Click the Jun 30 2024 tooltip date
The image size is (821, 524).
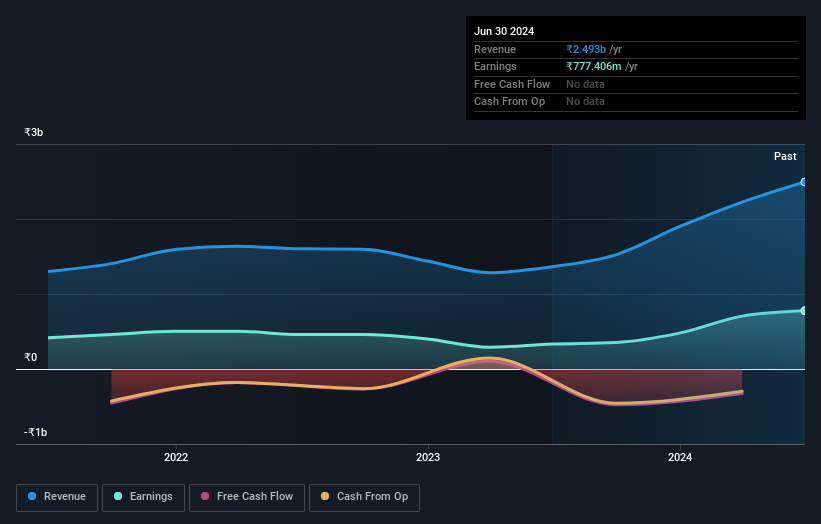pyautogui.click(x=504, y=31)
